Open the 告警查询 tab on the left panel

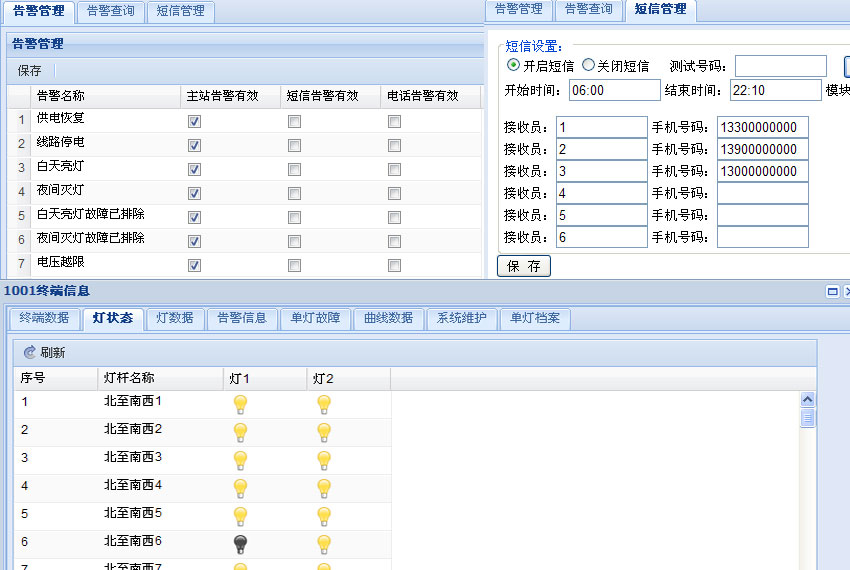click(110, 12)
